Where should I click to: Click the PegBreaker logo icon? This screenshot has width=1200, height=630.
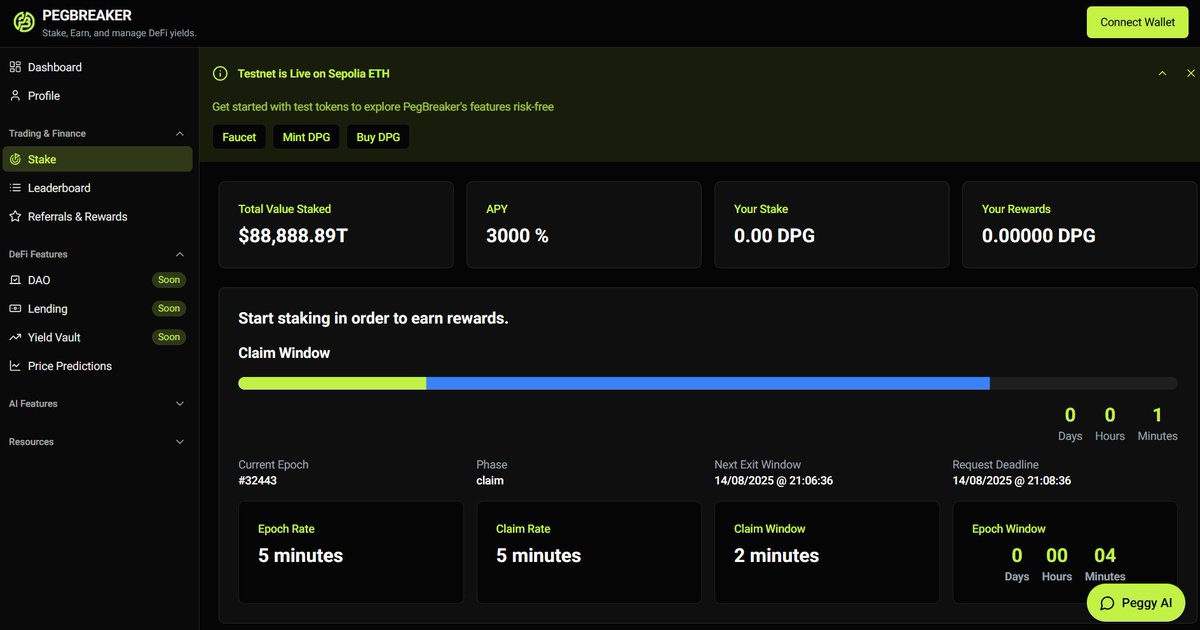click(x=23, y=22)
